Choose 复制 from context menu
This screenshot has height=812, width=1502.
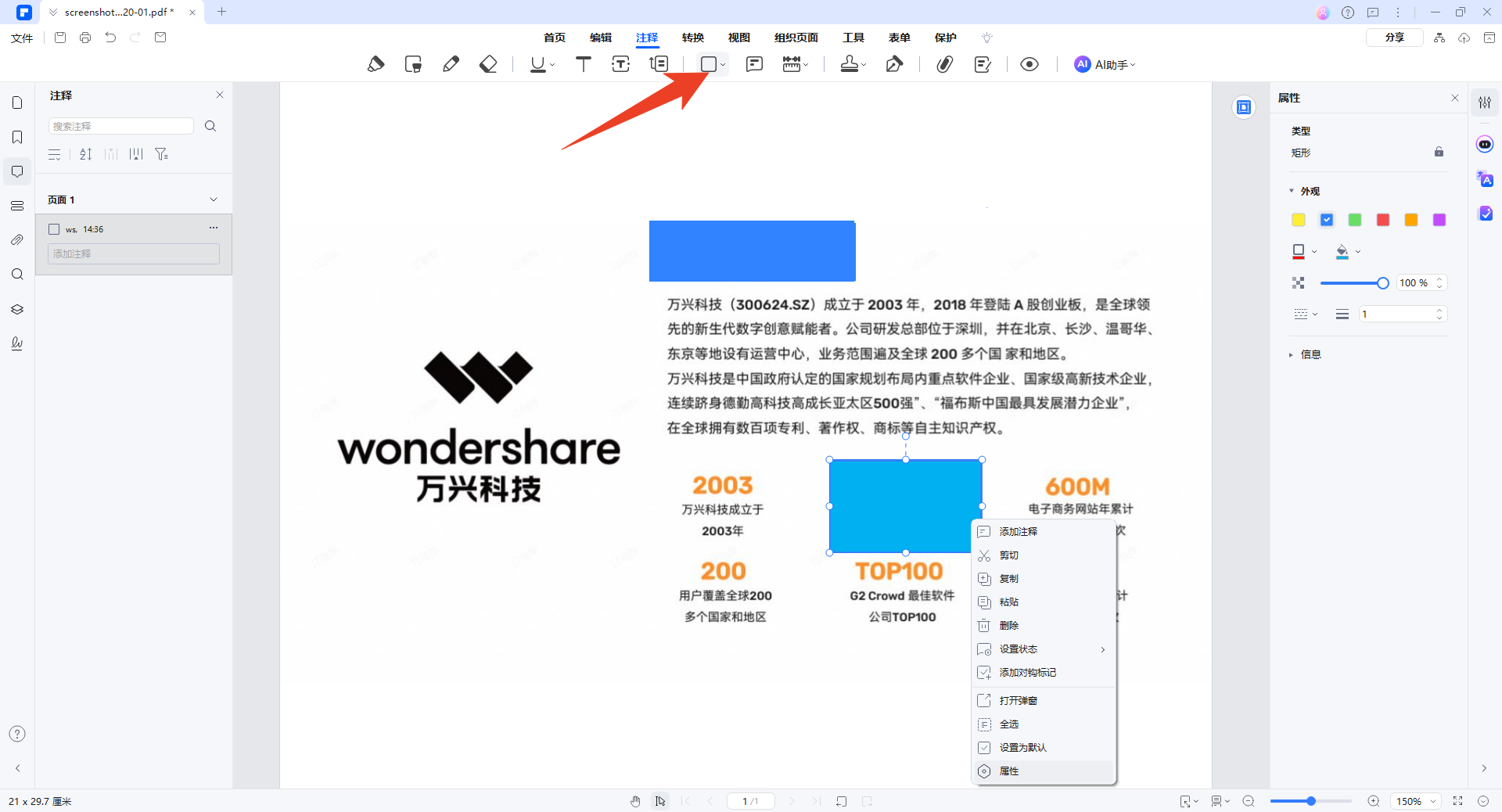(x=1044, y=579)
